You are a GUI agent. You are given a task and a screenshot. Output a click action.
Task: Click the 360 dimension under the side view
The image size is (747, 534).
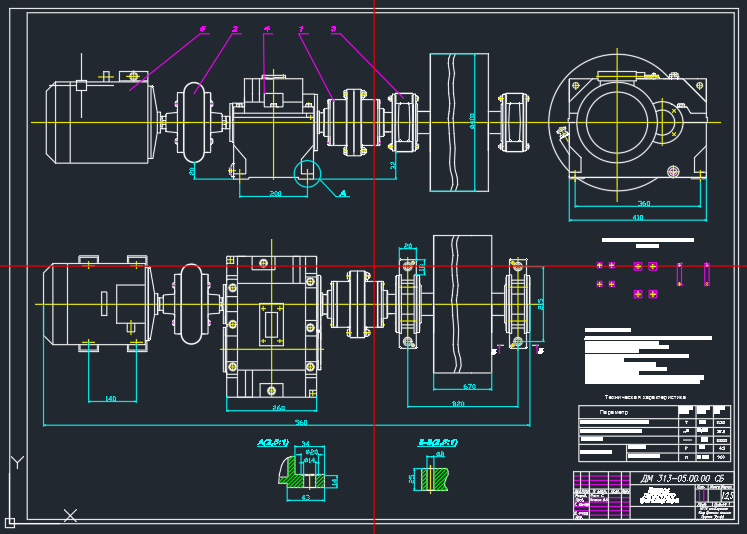tap(644, 203)
